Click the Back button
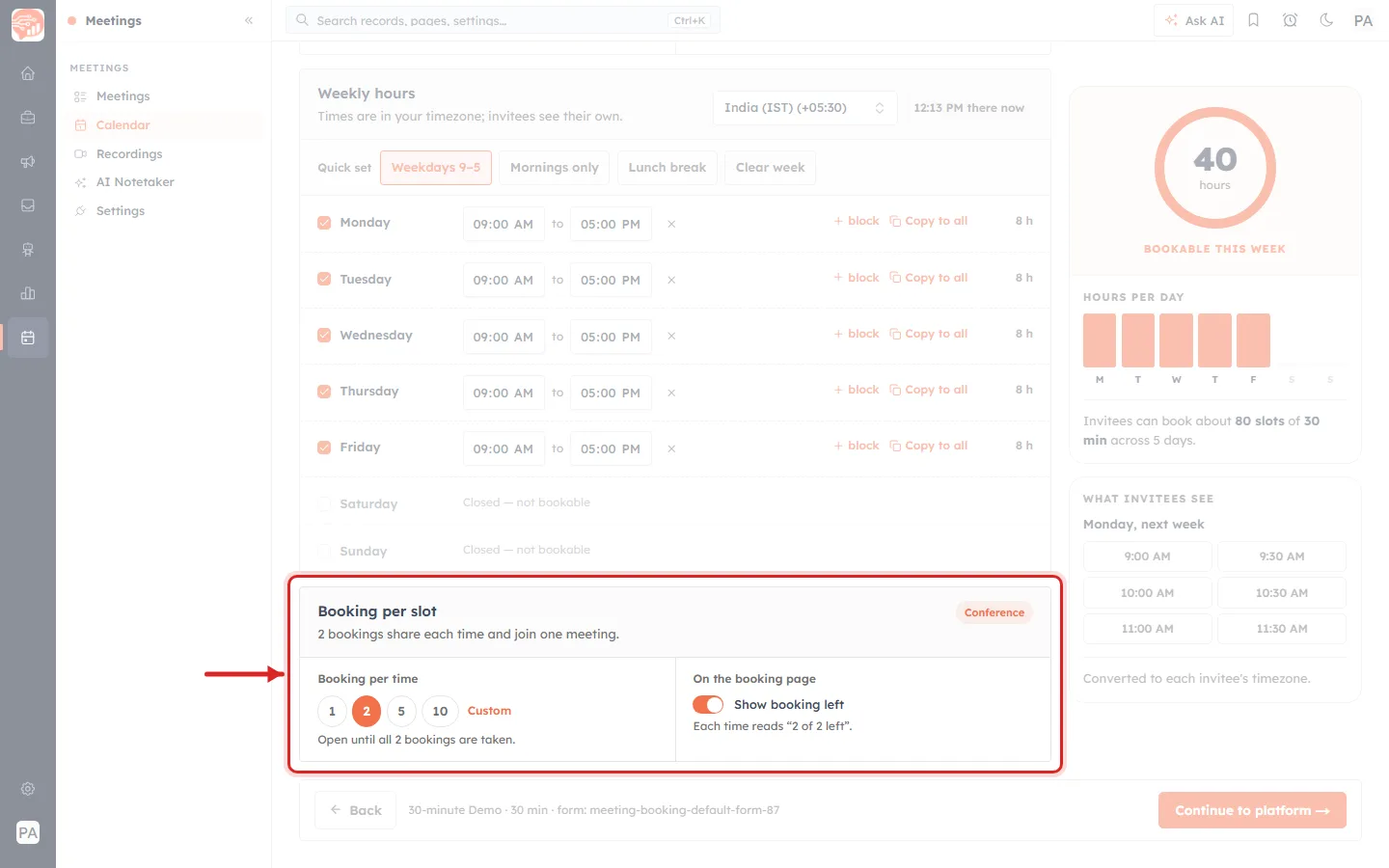This screenshot has height=868, width=1389. tap(356, 810)
